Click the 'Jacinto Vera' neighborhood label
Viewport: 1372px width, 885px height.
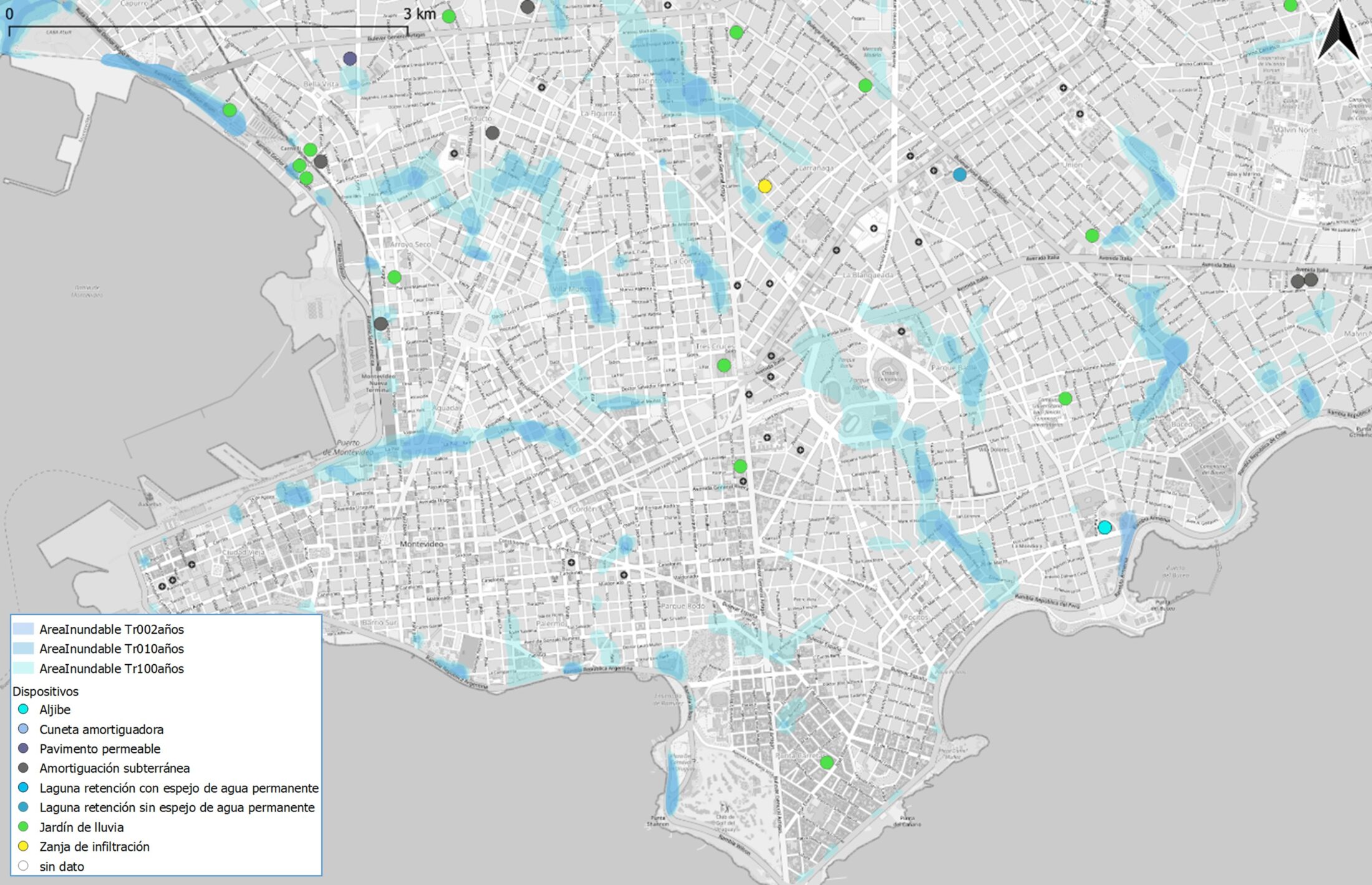[658, 81]
